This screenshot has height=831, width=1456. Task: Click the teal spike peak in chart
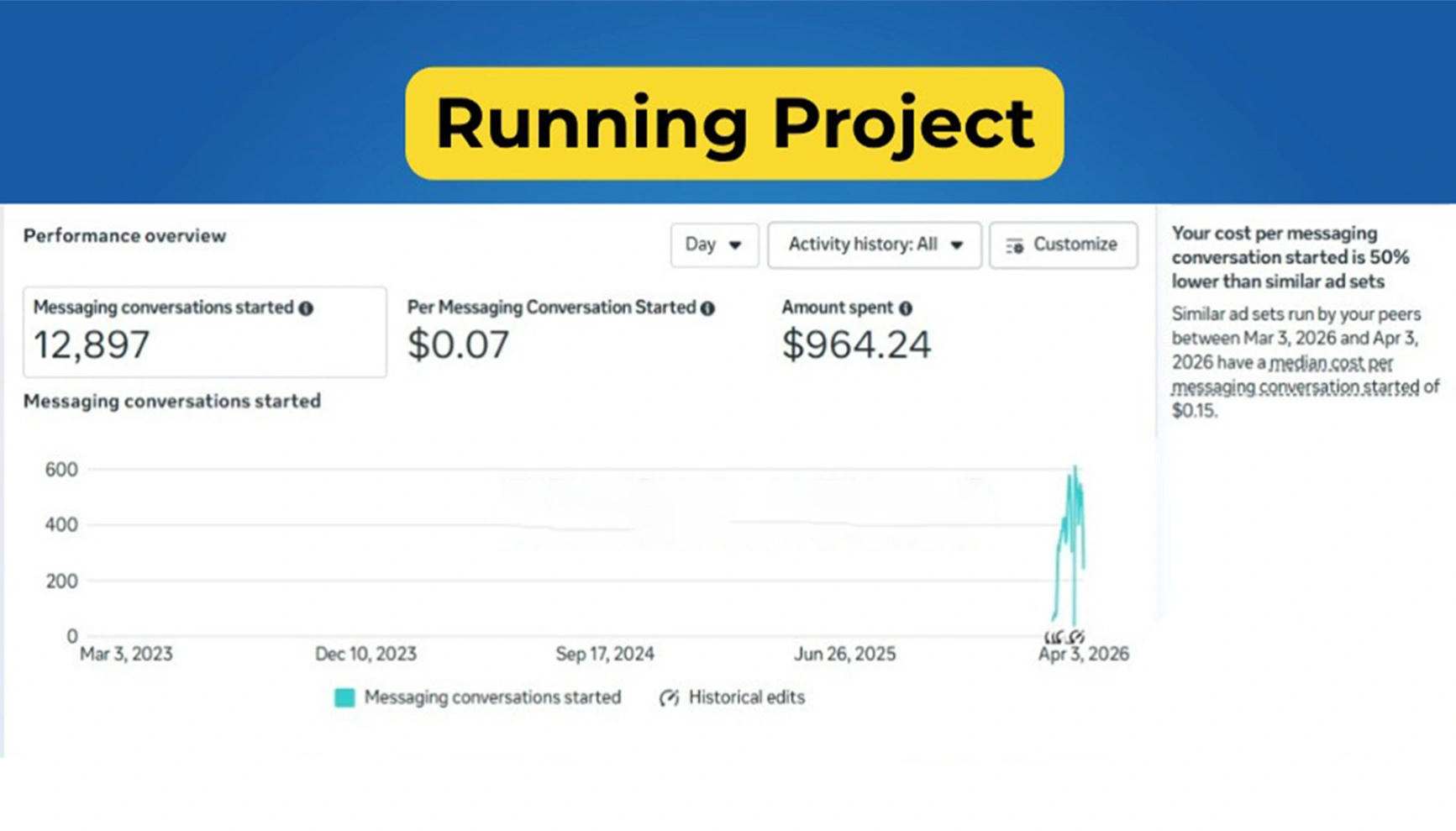tap(1075, 469)
